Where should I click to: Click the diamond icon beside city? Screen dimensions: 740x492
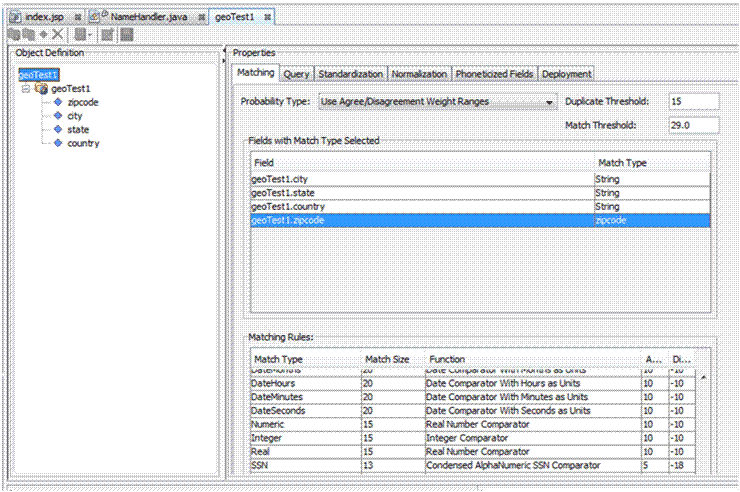pos(58,116)
